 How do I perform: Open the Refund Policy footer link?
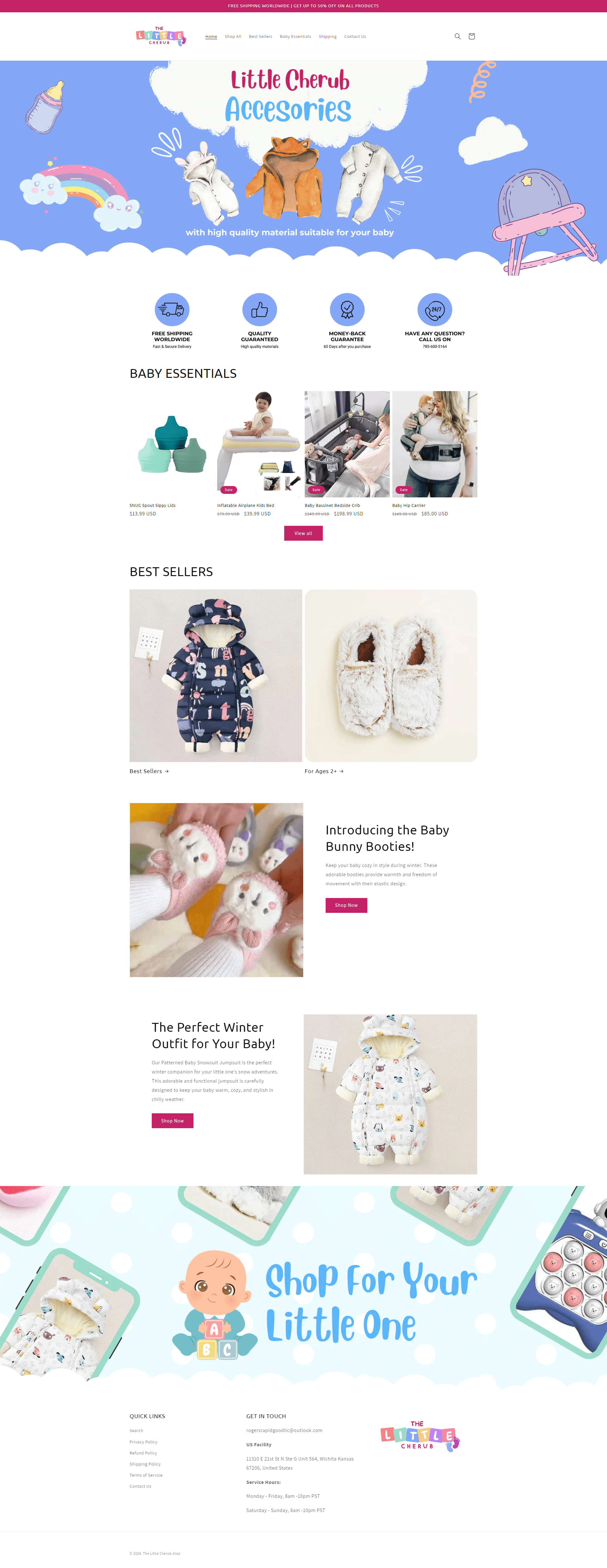143,1453
